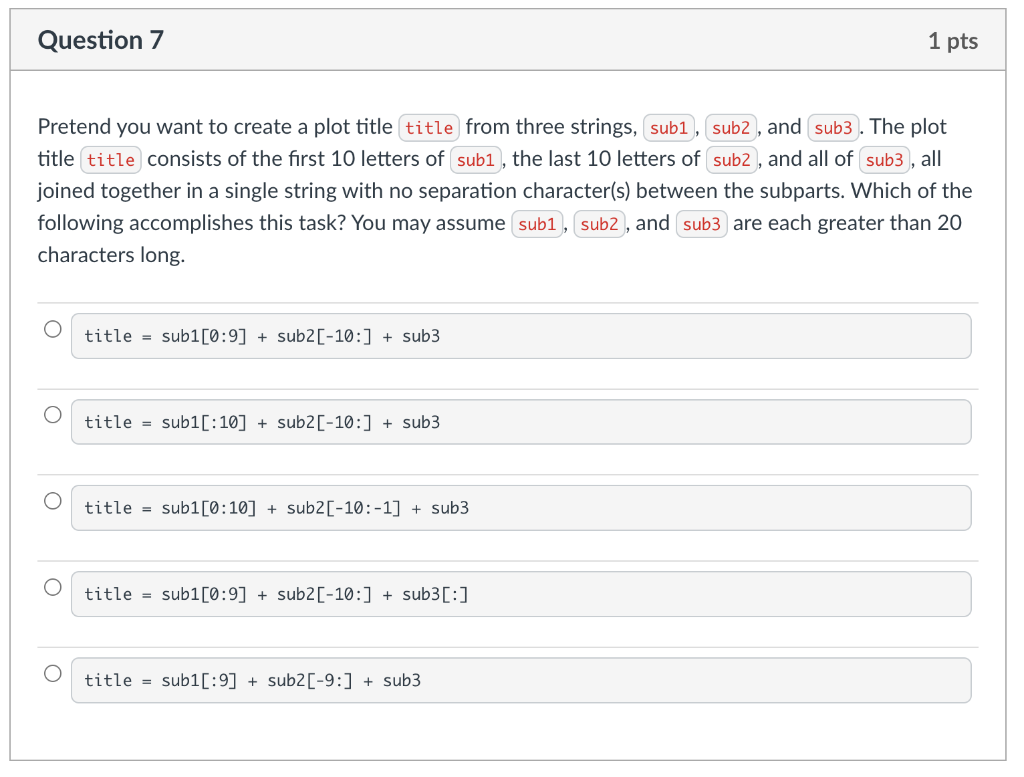Select the radio button for first answer option

52,327
